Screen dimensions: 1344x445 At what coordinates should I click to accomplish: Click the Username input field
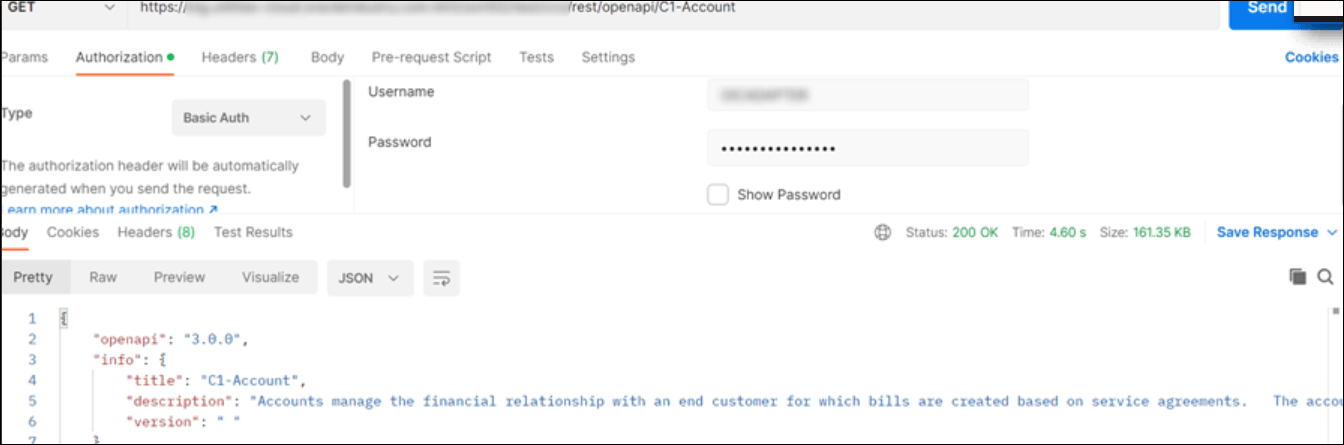[x=867, y=95]
